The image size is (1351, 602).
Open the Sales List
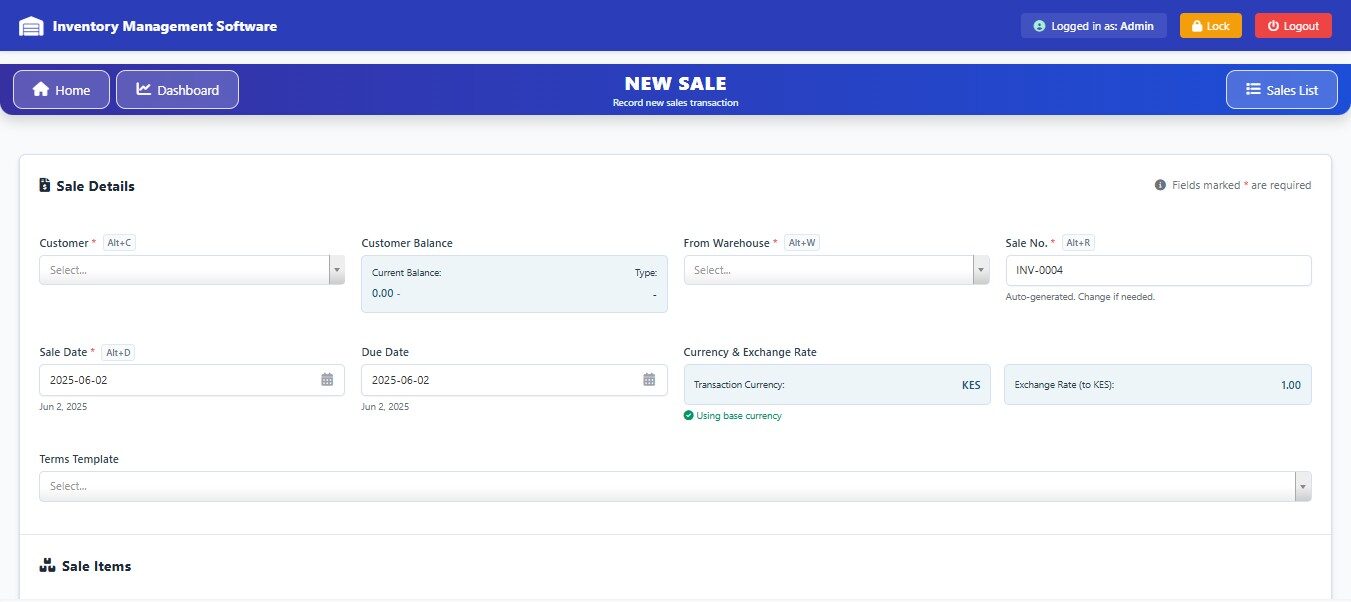point(1282,90)
